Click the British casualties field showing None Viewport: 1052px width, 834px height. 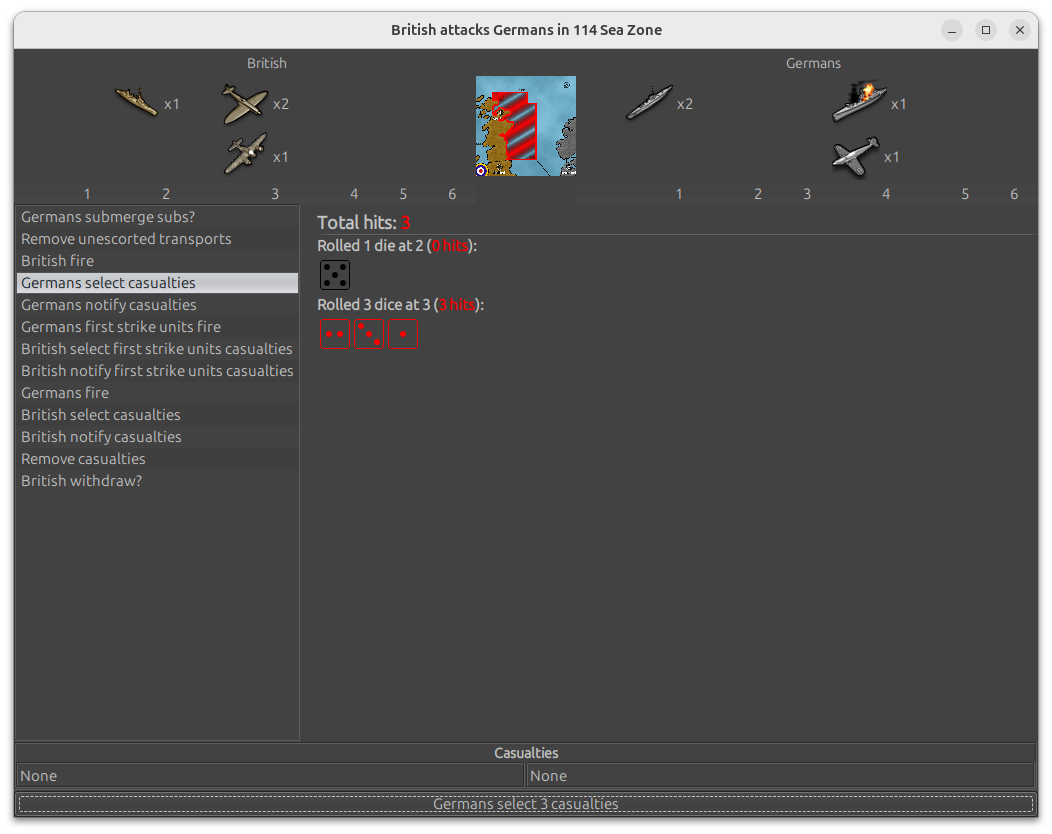(270, 776)
